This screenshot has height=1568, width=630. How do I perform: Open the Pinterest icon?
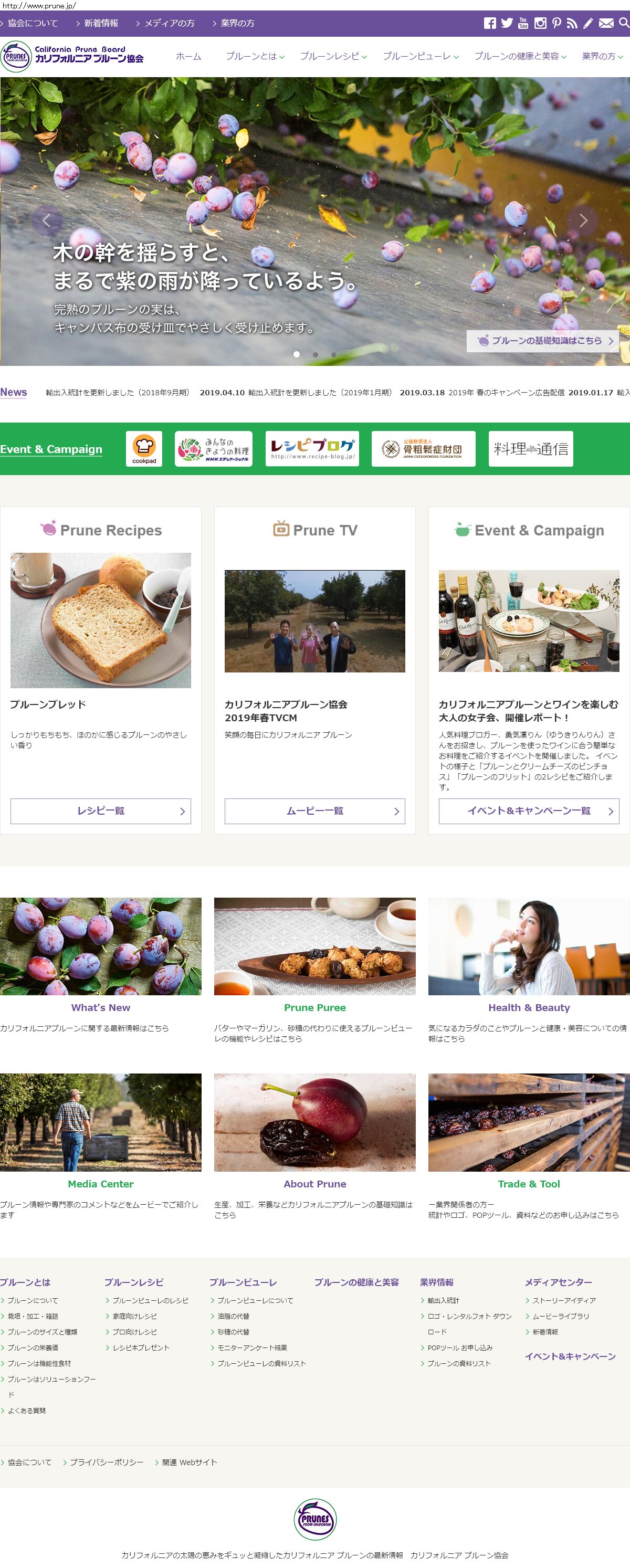[556, 23]
